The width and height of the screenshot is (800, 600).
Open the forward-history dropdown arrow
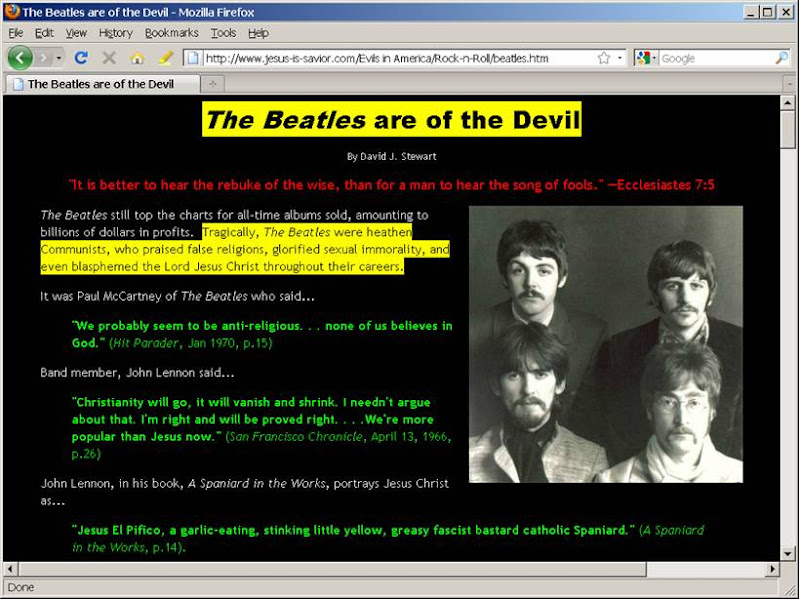pos(58,58)
